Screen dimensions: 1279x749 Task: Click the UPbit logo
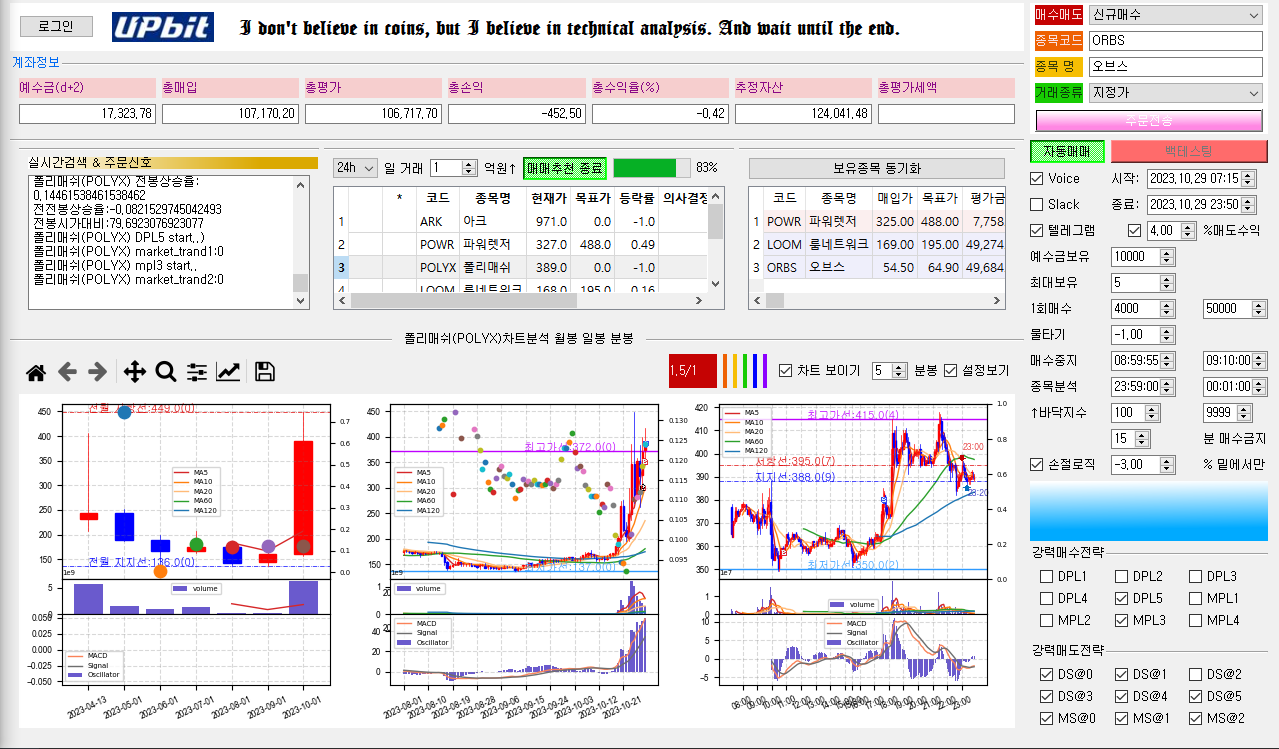pos(162,27)
